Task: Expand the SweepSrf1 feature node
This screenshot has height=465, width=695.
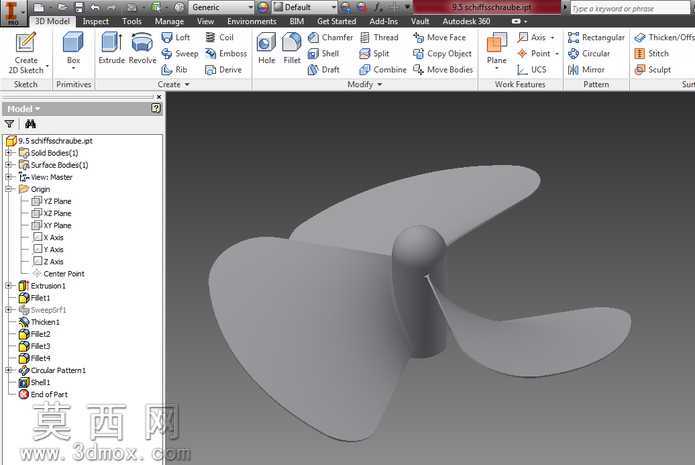Action: [x=8, y=309]
